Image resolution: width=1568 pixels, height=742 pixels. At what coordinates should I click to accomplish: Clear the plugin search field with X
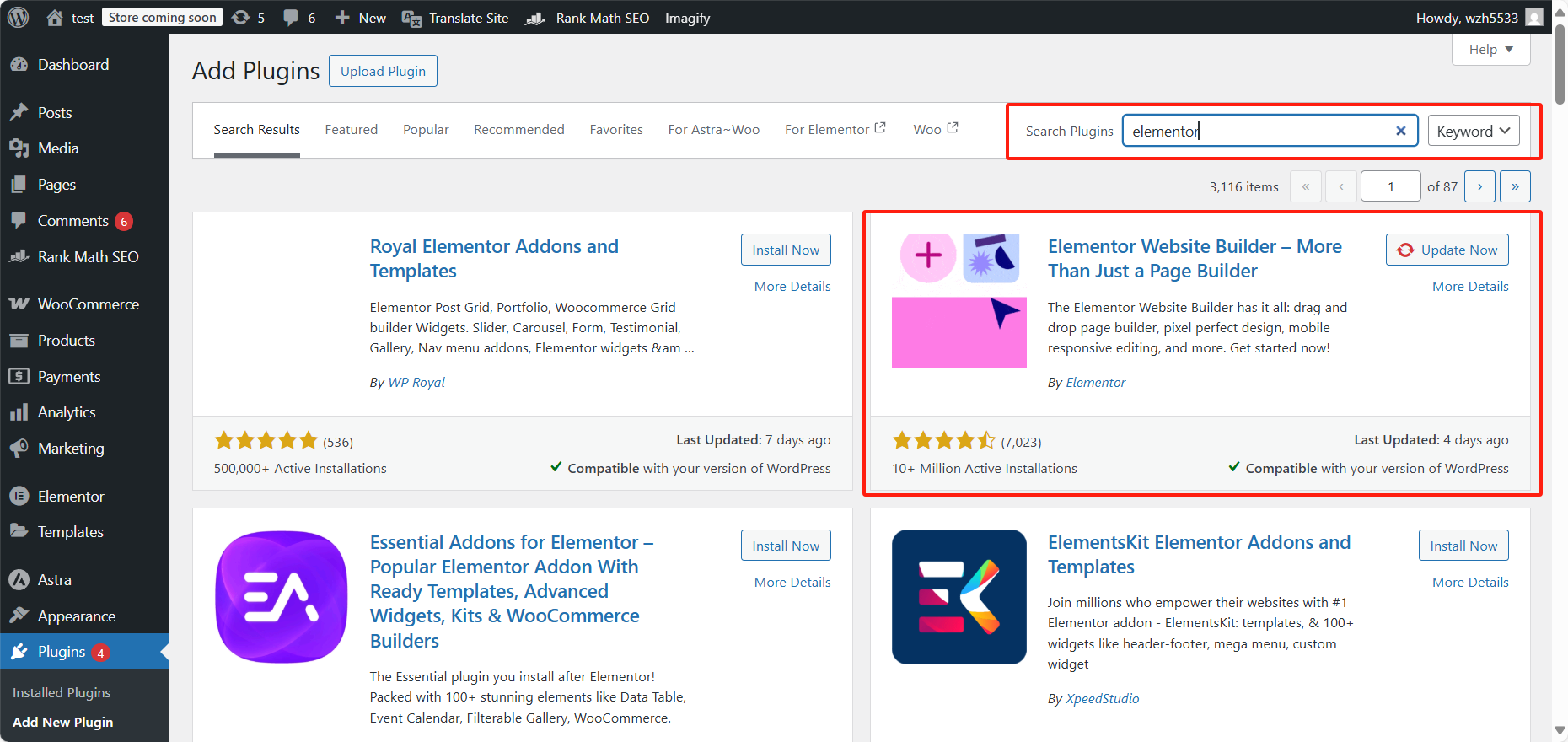(1400, 131)
